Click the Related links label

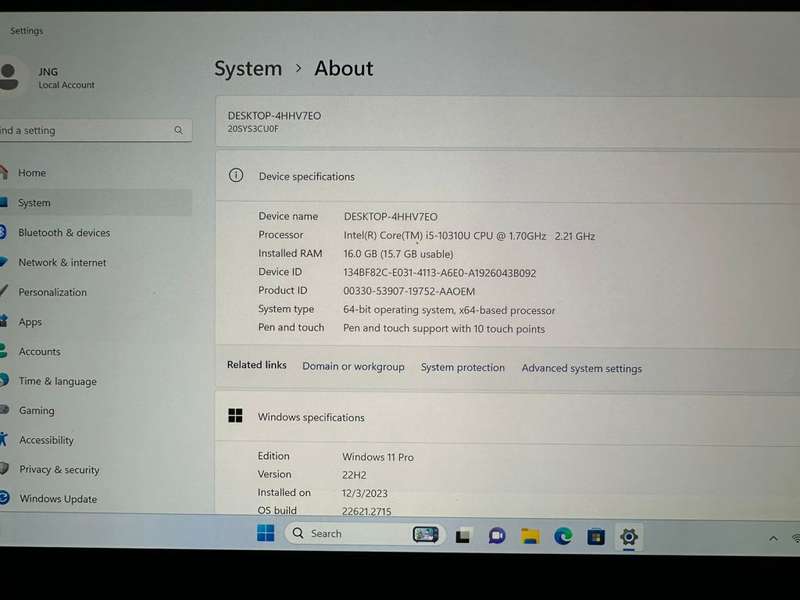(257, 365)
